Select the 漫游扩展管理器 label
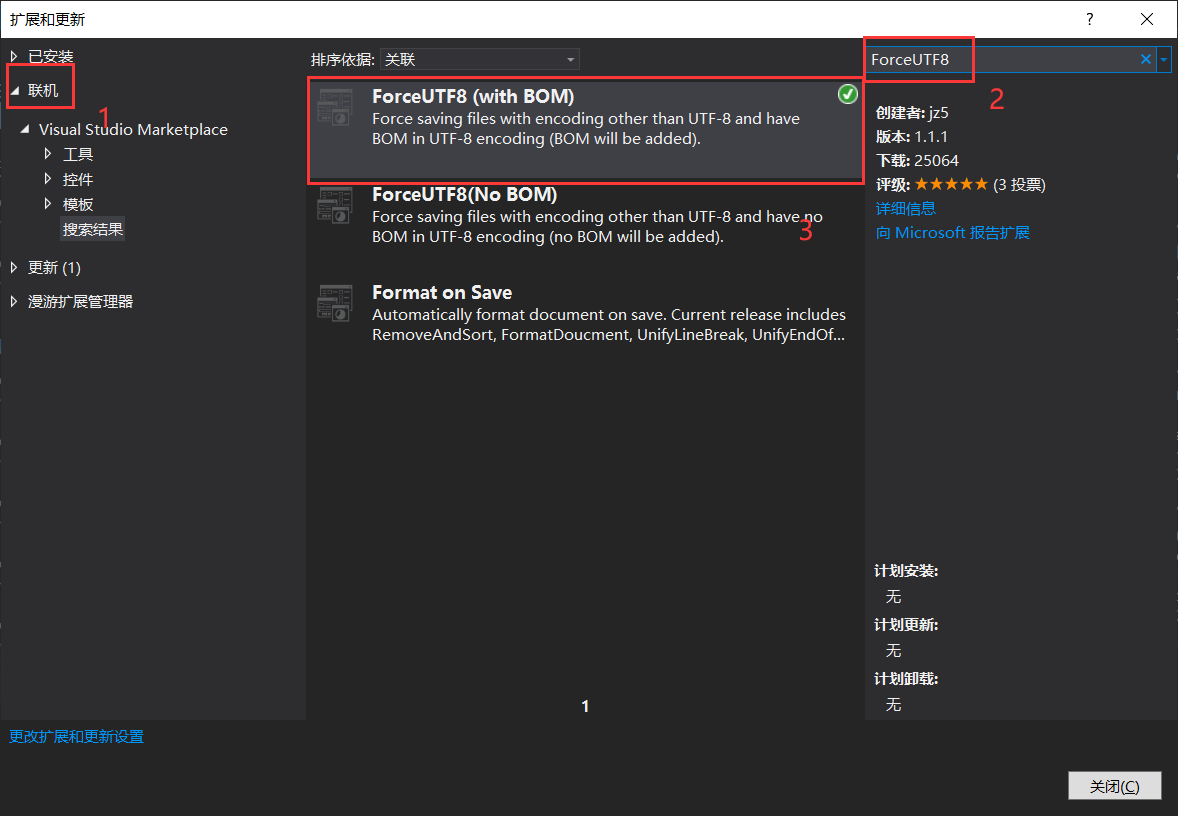This screenshot has height=816, width=1178. [x=80, y=301]
